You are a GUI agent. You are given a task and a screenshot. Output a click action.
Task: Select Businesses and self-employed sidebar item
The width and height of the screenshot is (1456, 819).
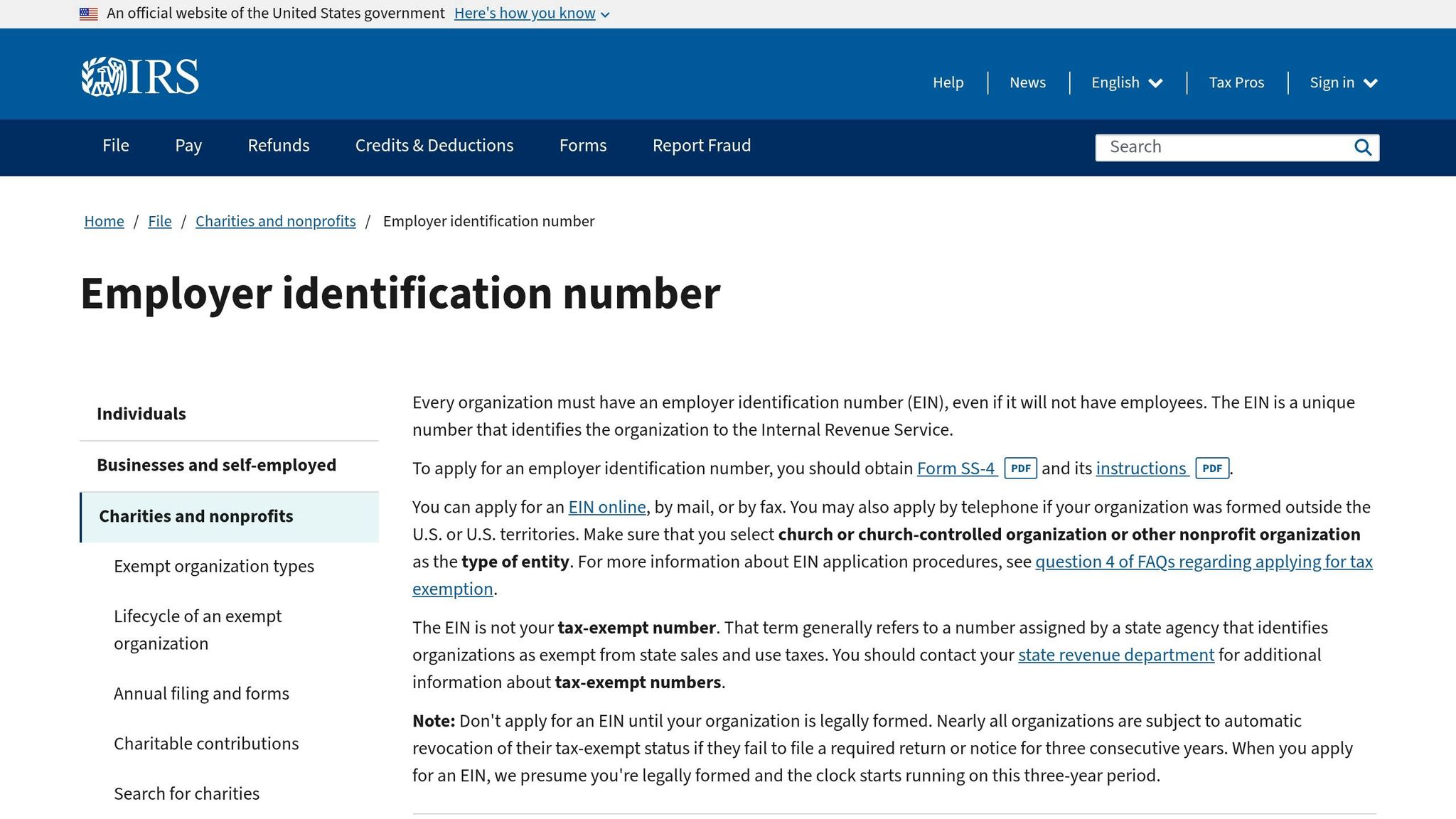(x=229, y=466)
